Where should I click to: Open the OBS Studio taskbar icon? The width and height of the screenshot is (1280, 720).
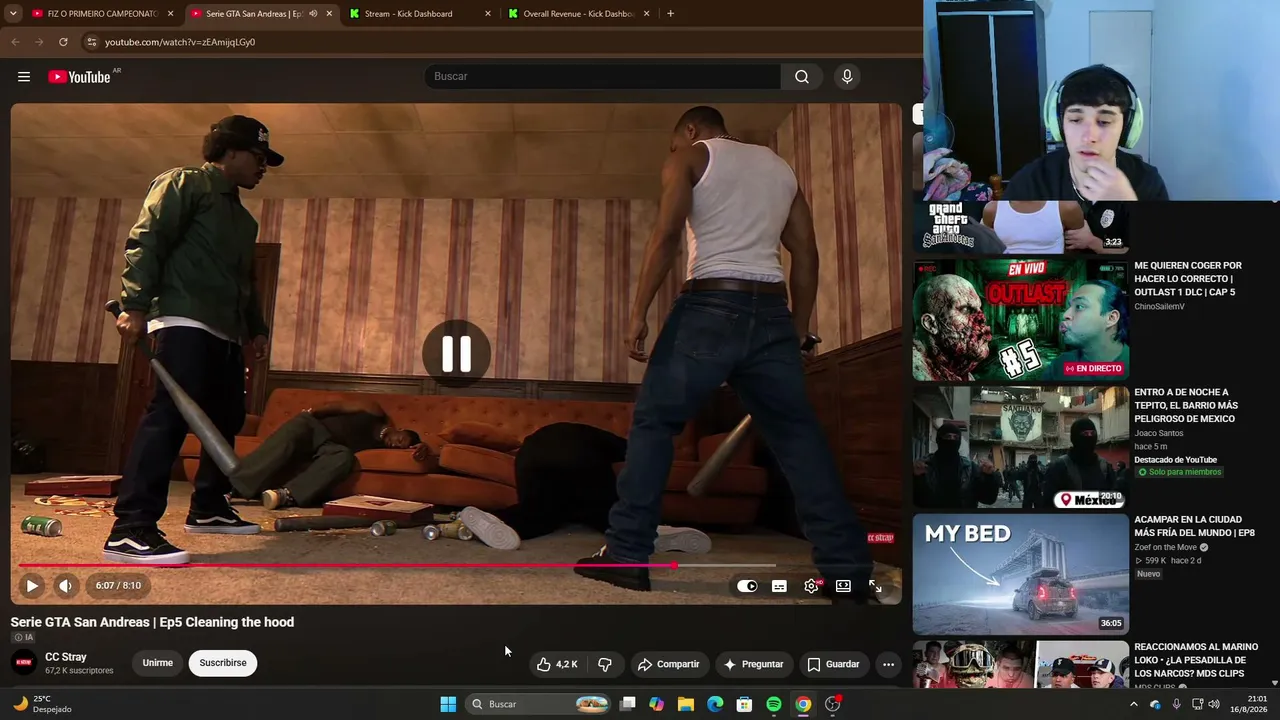tap(833, 704)
